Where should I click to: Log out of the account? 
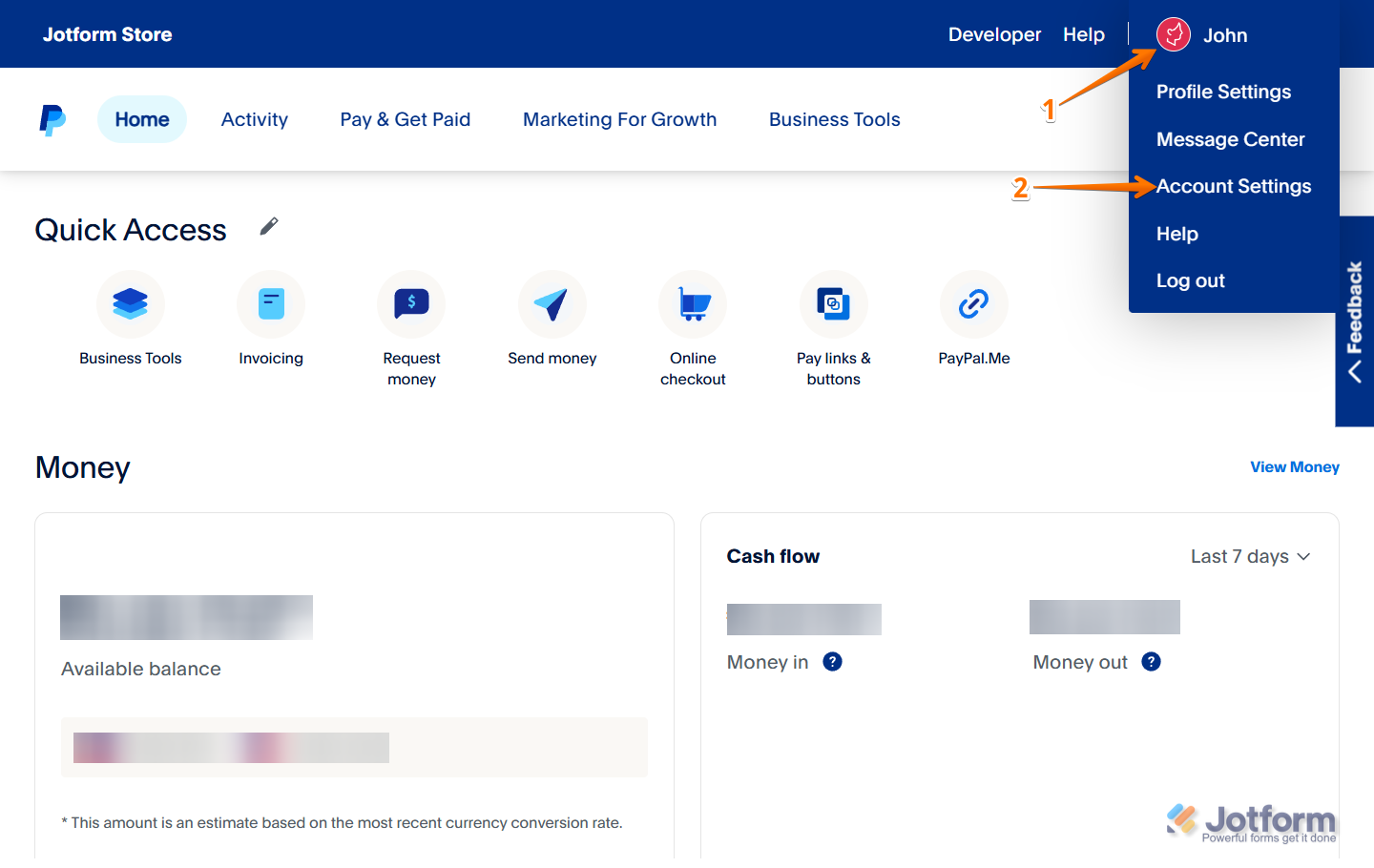(x=1190, y=279)
